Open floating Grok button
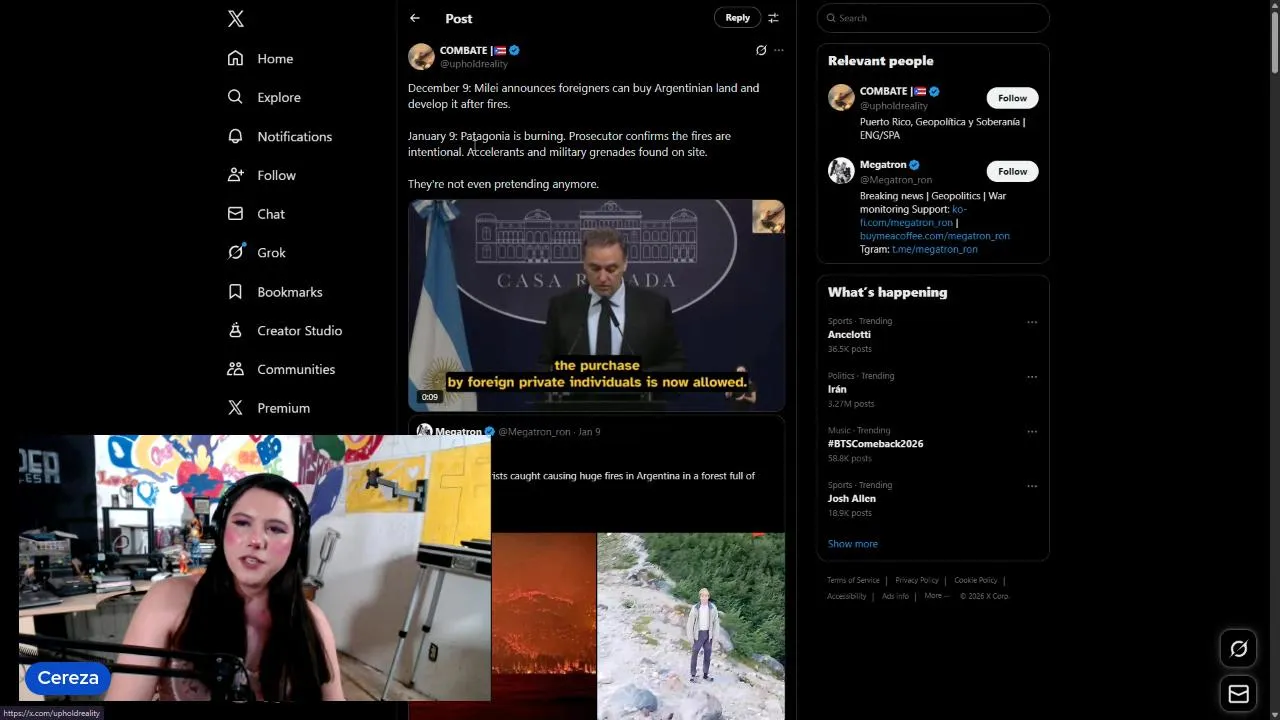Viewport: 1280px width, 720px height. pos(1238,649)
